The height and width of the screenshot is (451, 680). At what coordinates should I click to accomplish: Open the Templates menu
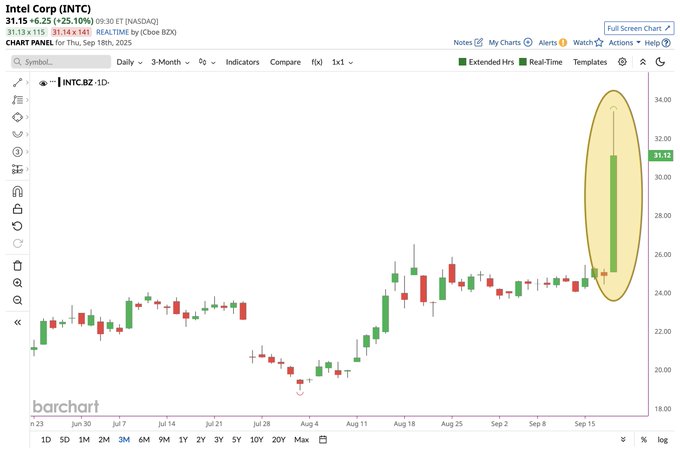(590, 62)
